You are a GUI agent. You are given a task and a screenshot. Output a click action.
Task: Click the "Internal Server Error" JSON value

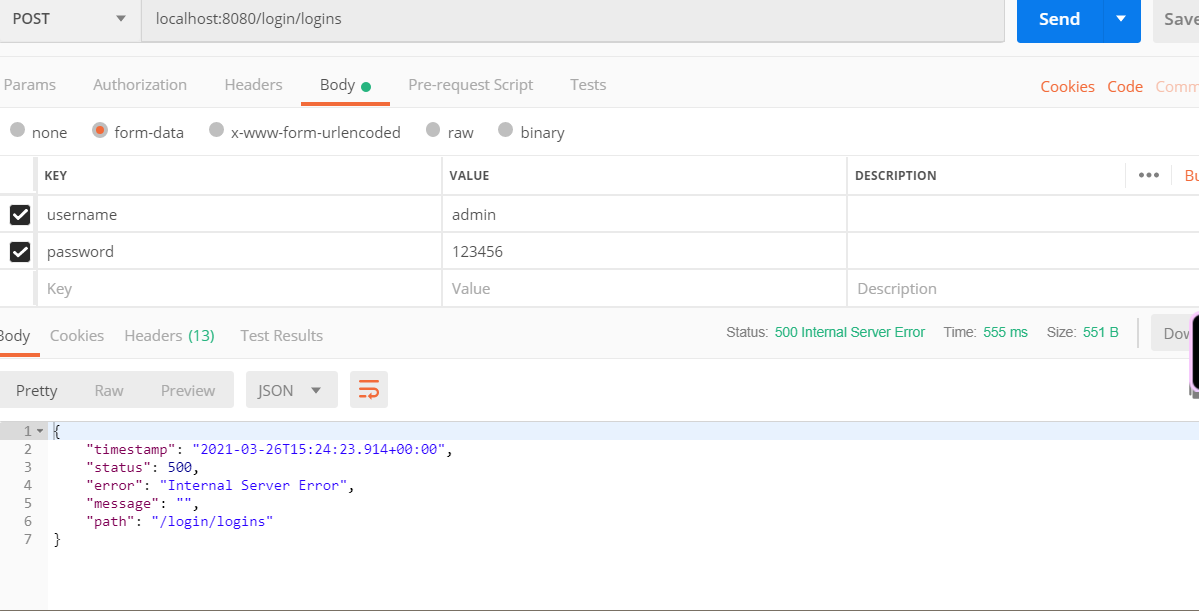[253, 485]
